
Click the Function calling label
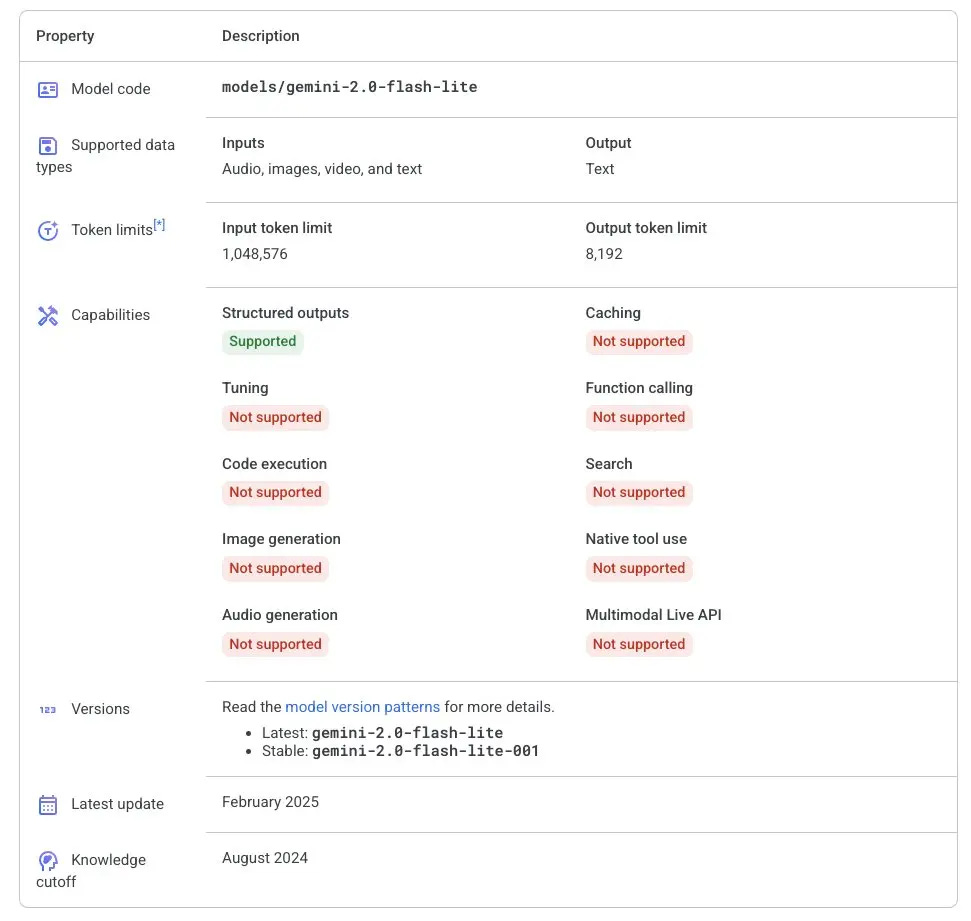pyautogui.click(x=638, y=388)
